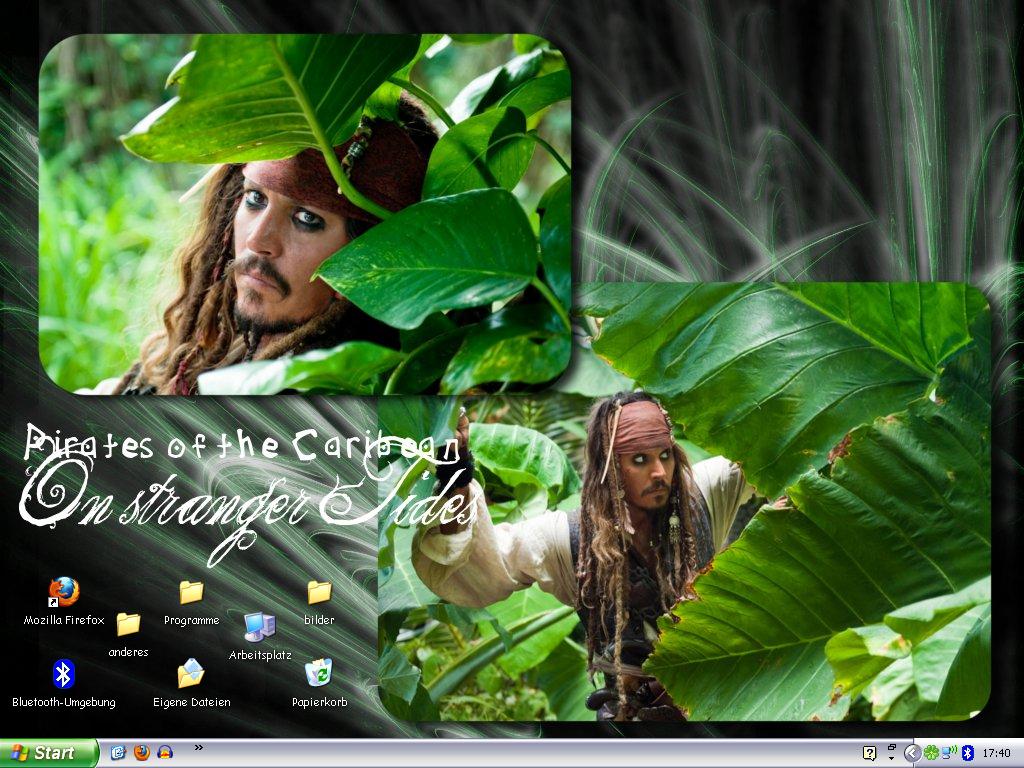Launch Firefox from the quick launch bar

[x=141, y=753]
